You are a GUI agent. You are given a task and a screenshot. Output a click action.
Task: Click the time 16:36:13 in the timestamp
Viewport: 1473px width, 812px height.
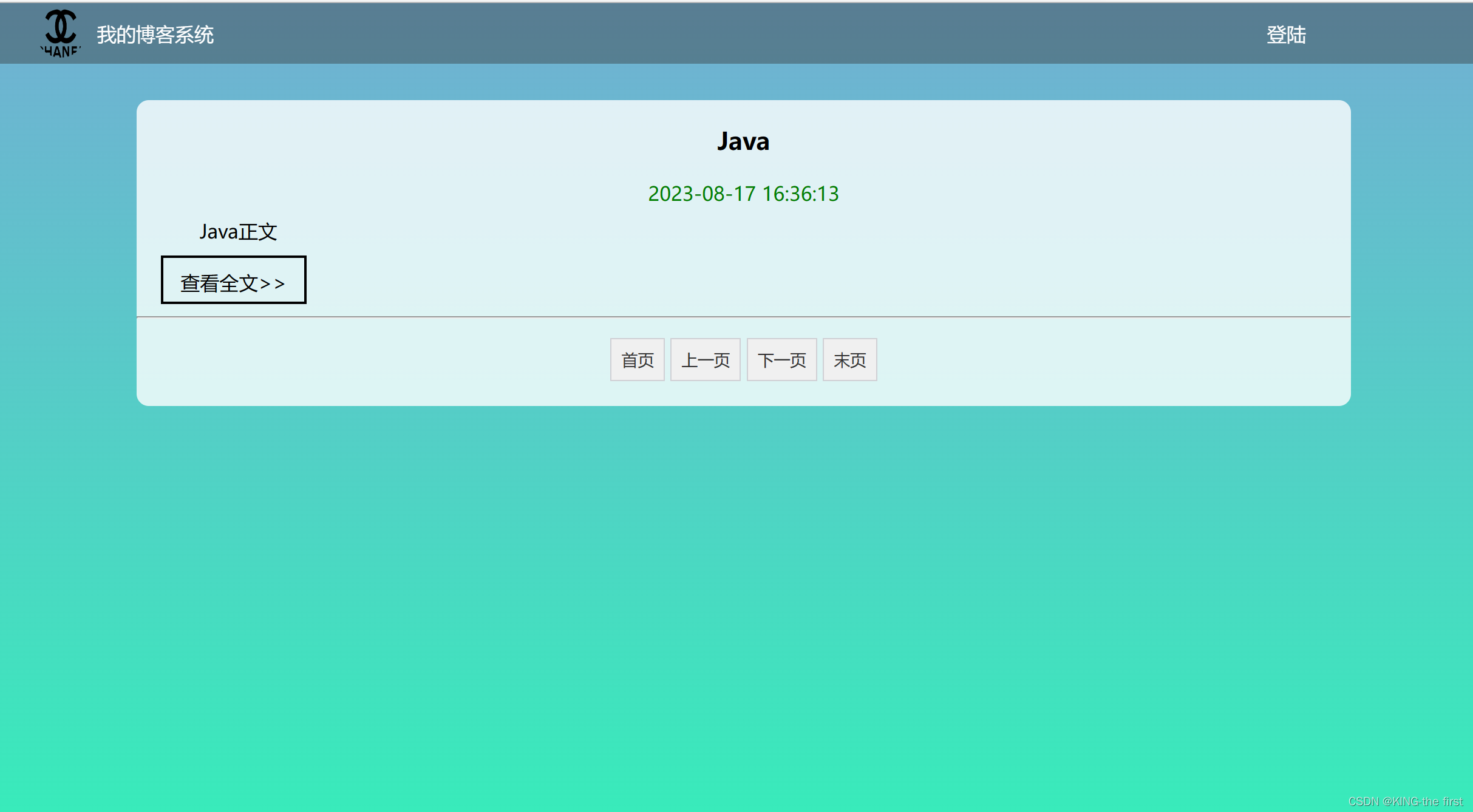[x=800, y=194]
